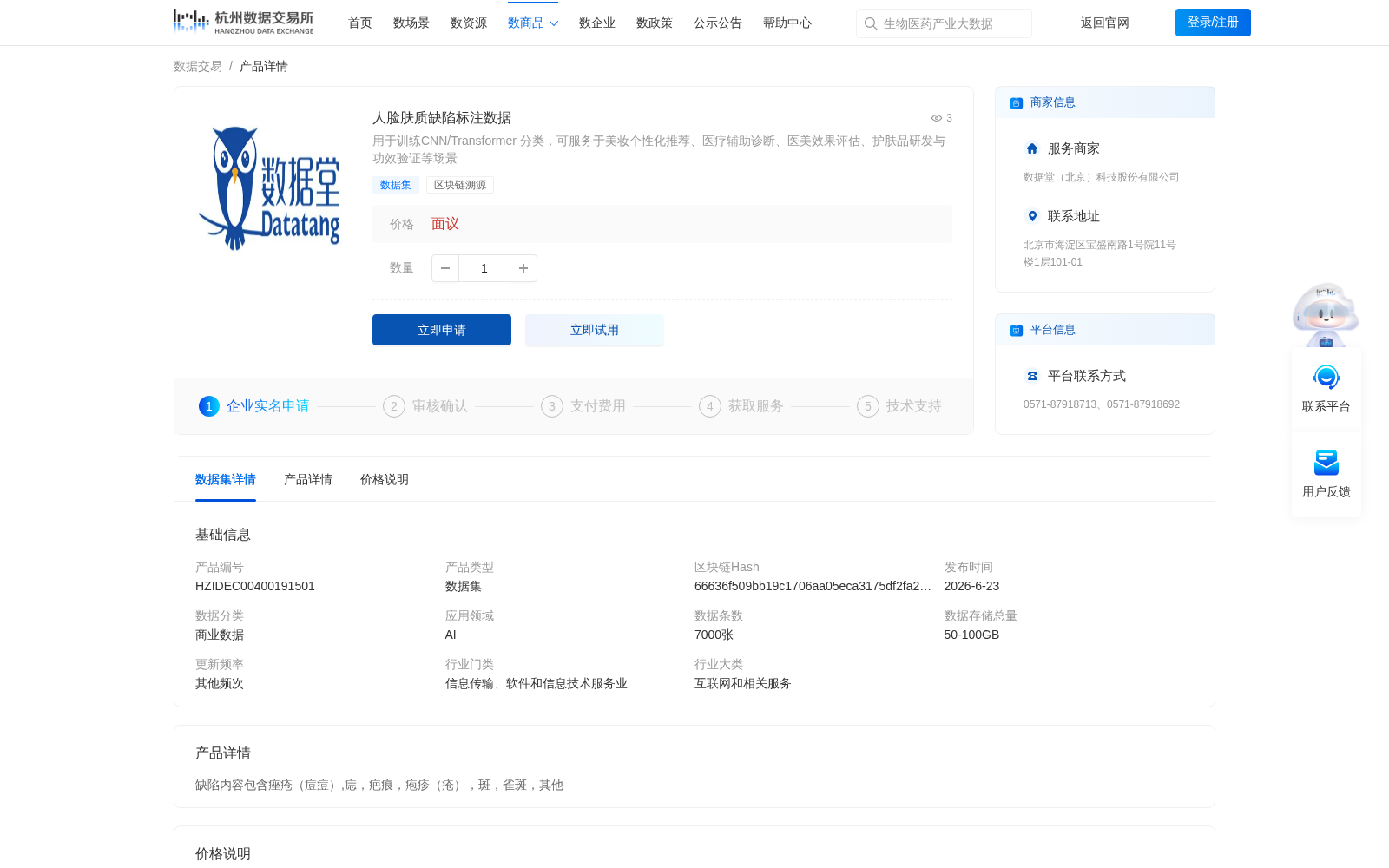Click the product title 人脸肤质缺陷标注数据
Screen dimensions: 1389x868
(442, 118)
